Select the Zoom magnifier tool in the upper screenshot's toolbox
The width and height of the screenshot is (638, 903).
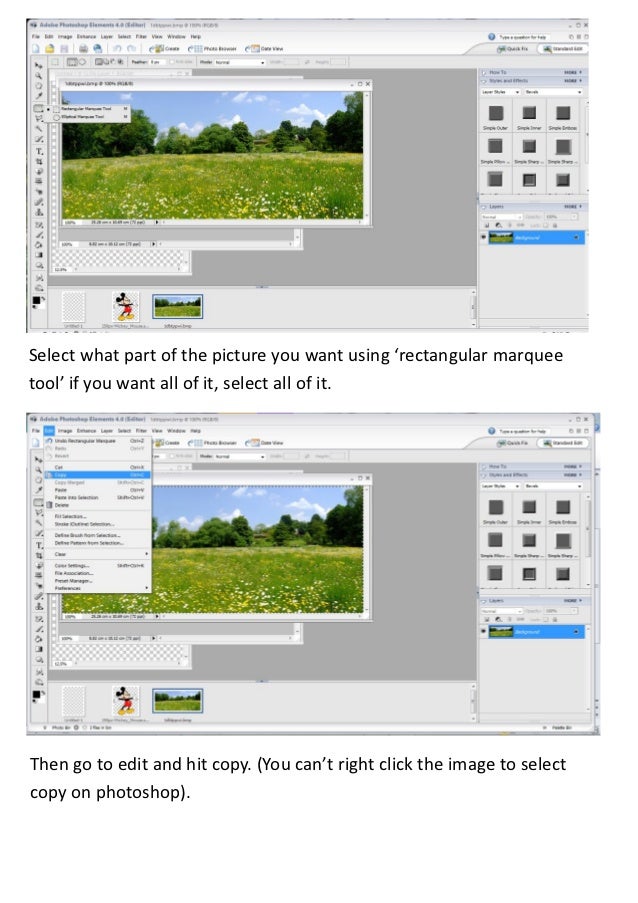(39, 76)
